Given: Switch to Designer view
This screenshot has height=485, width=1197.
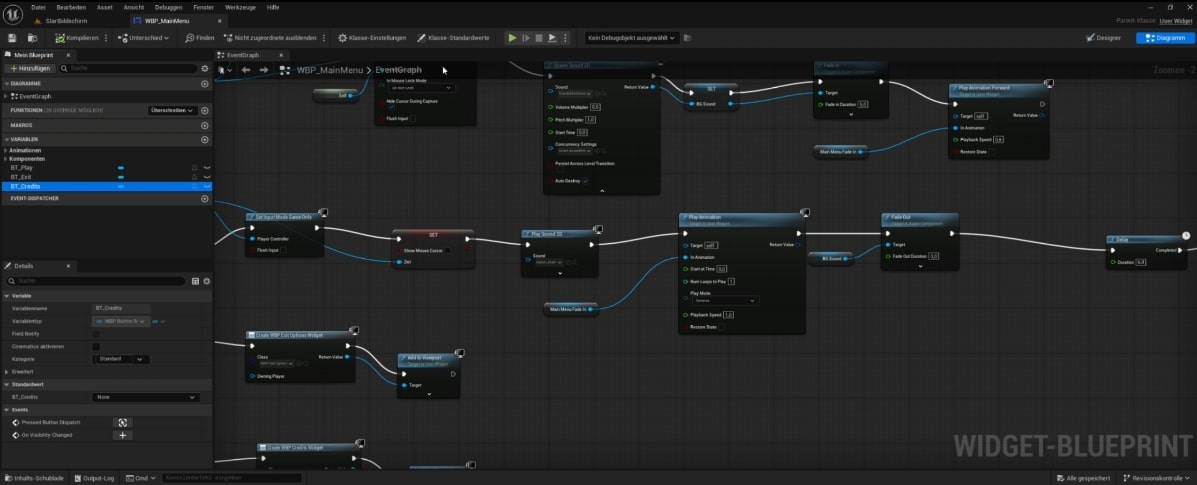Looking at the screenshot, I should point(1102,38).
